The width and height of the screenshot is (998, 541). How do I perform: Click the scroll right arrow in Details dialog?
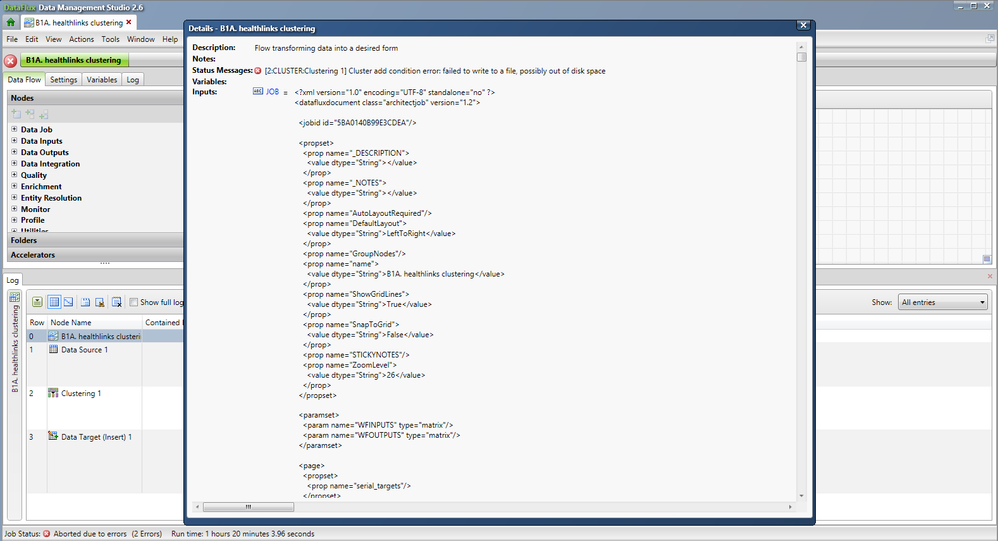[790, 507]
